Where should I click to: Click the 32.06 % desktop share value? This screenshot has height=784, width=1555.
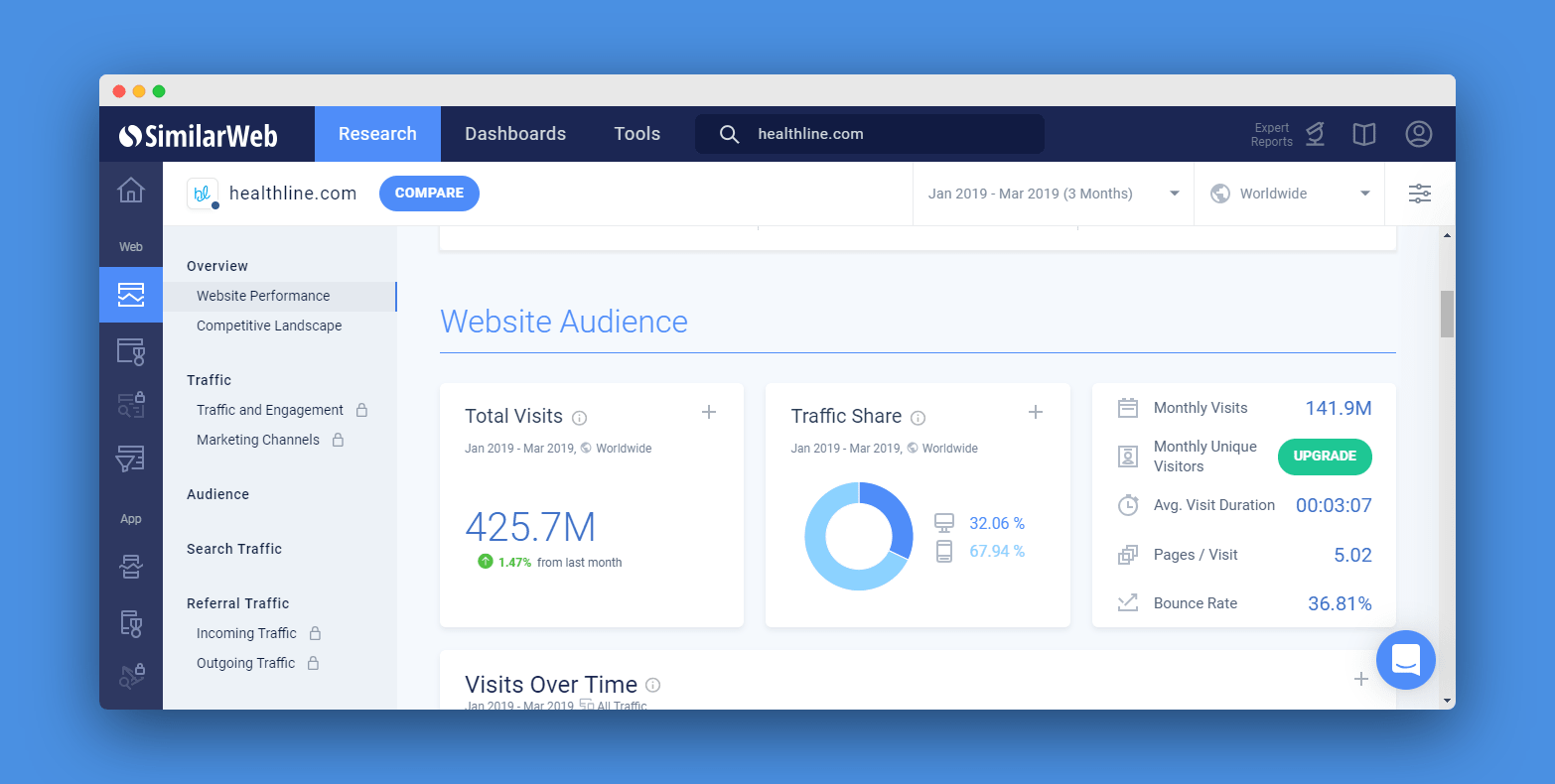(x=997, y=523)
